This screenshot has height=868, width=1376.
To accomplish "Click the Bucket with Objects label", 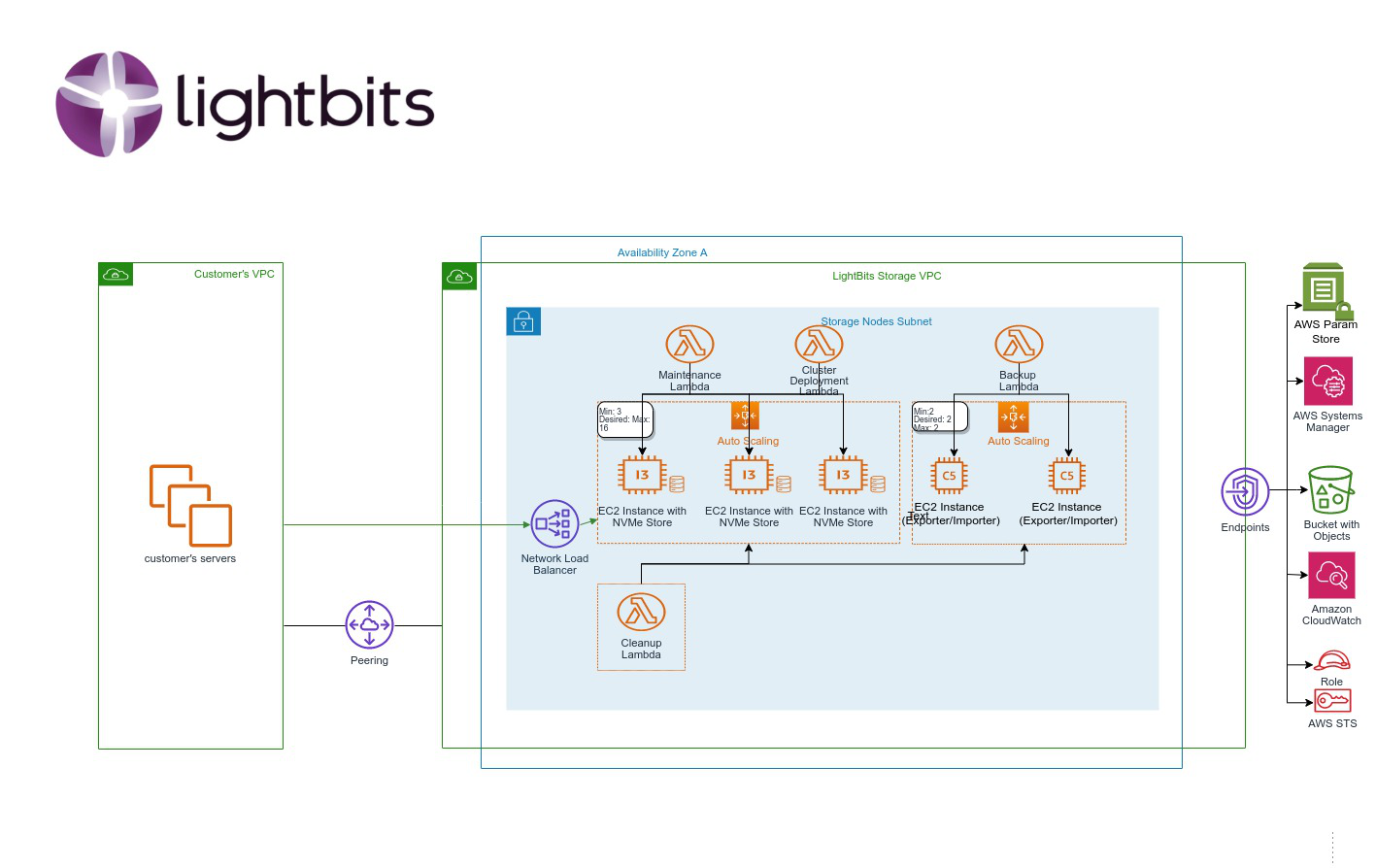I will click(x=1331, y=530).
